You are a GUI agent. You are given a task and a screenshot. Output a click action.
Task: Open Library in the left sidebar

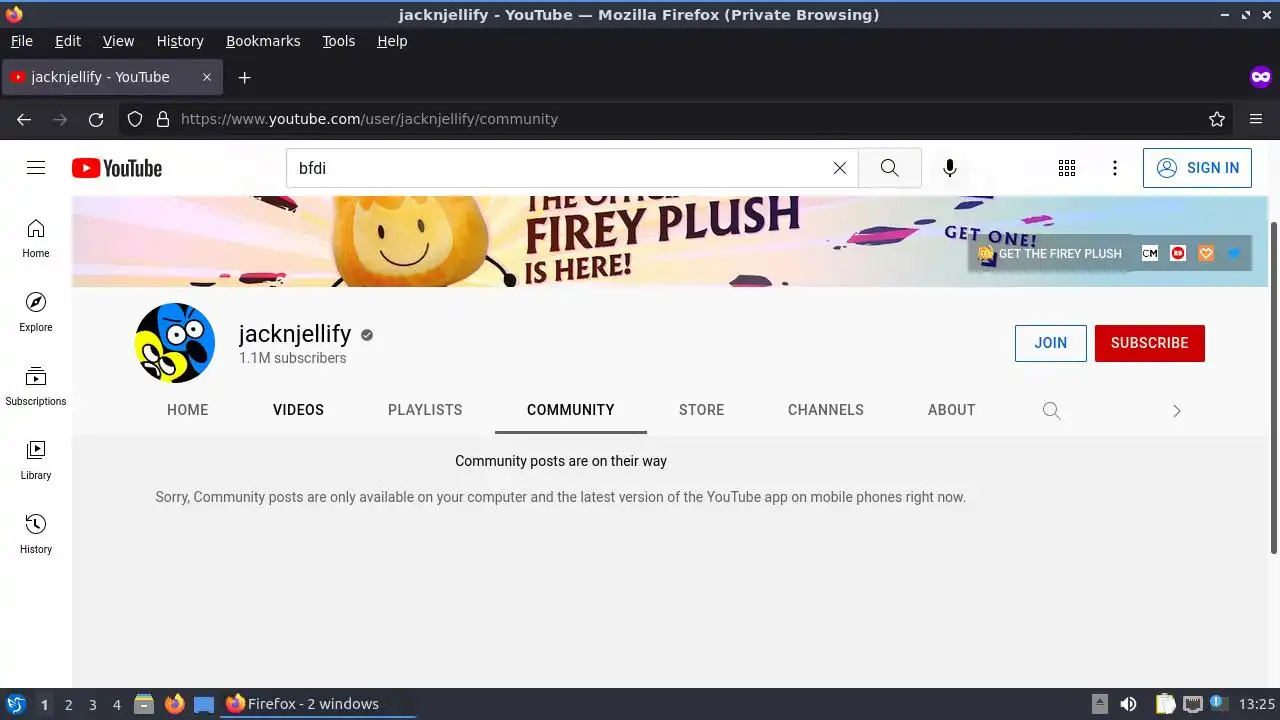coord(36,460)
